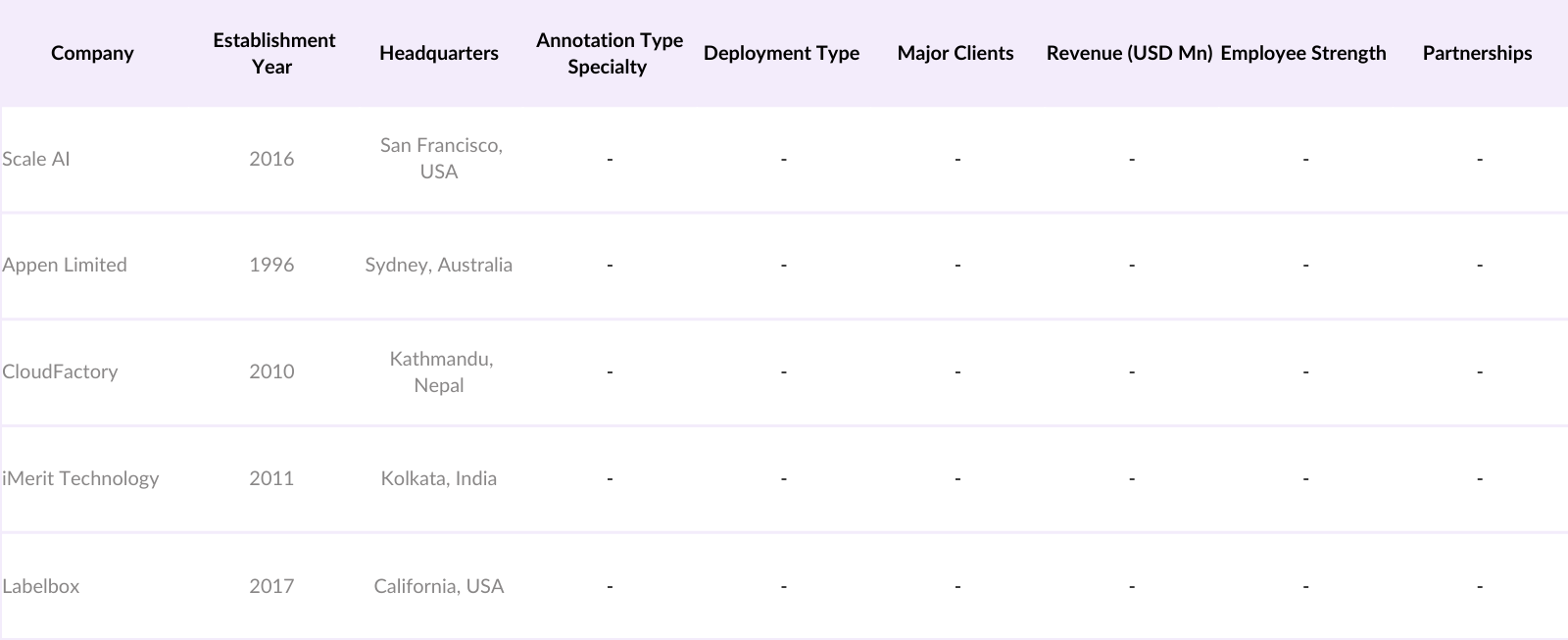The height and width of the screenshot is (640, 1568).
Task: Select the Deployment Type column header
Action: pyautogui.click(x=781, y=53)
